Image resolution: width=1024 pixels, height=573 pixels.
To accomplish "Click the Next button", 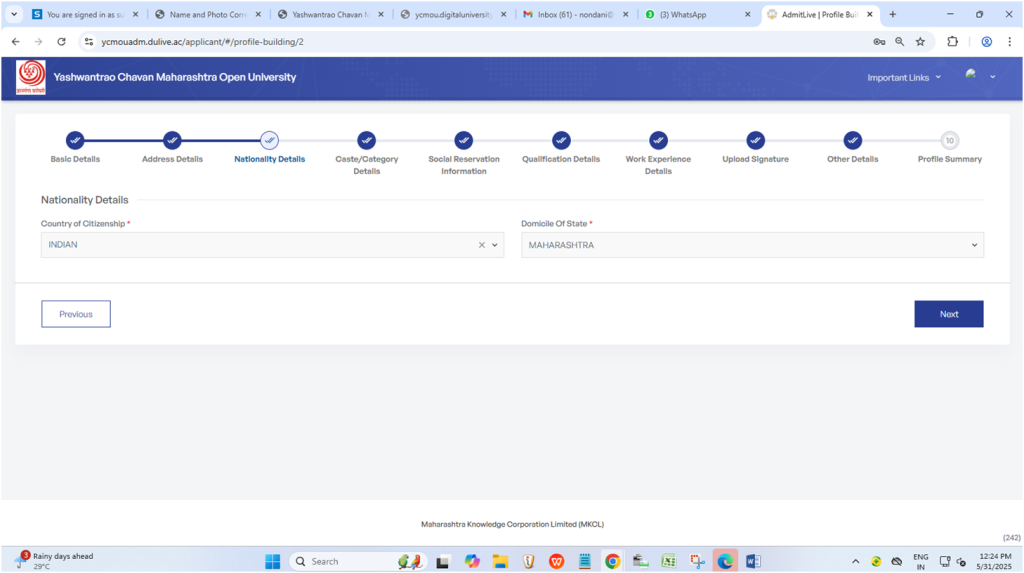I will (x=948, y=314).
